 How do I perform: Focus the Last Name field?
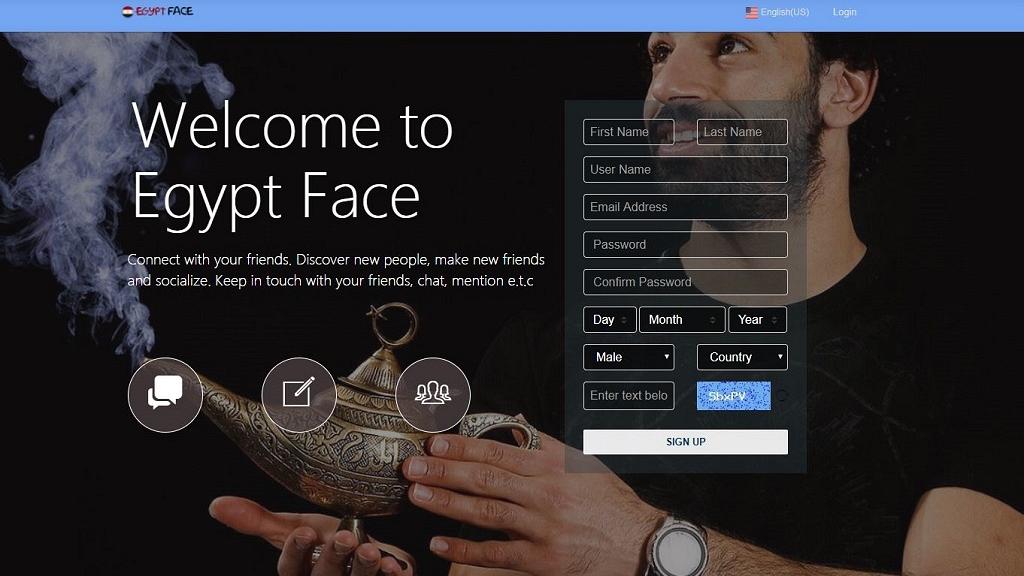(x=742, y=132)
